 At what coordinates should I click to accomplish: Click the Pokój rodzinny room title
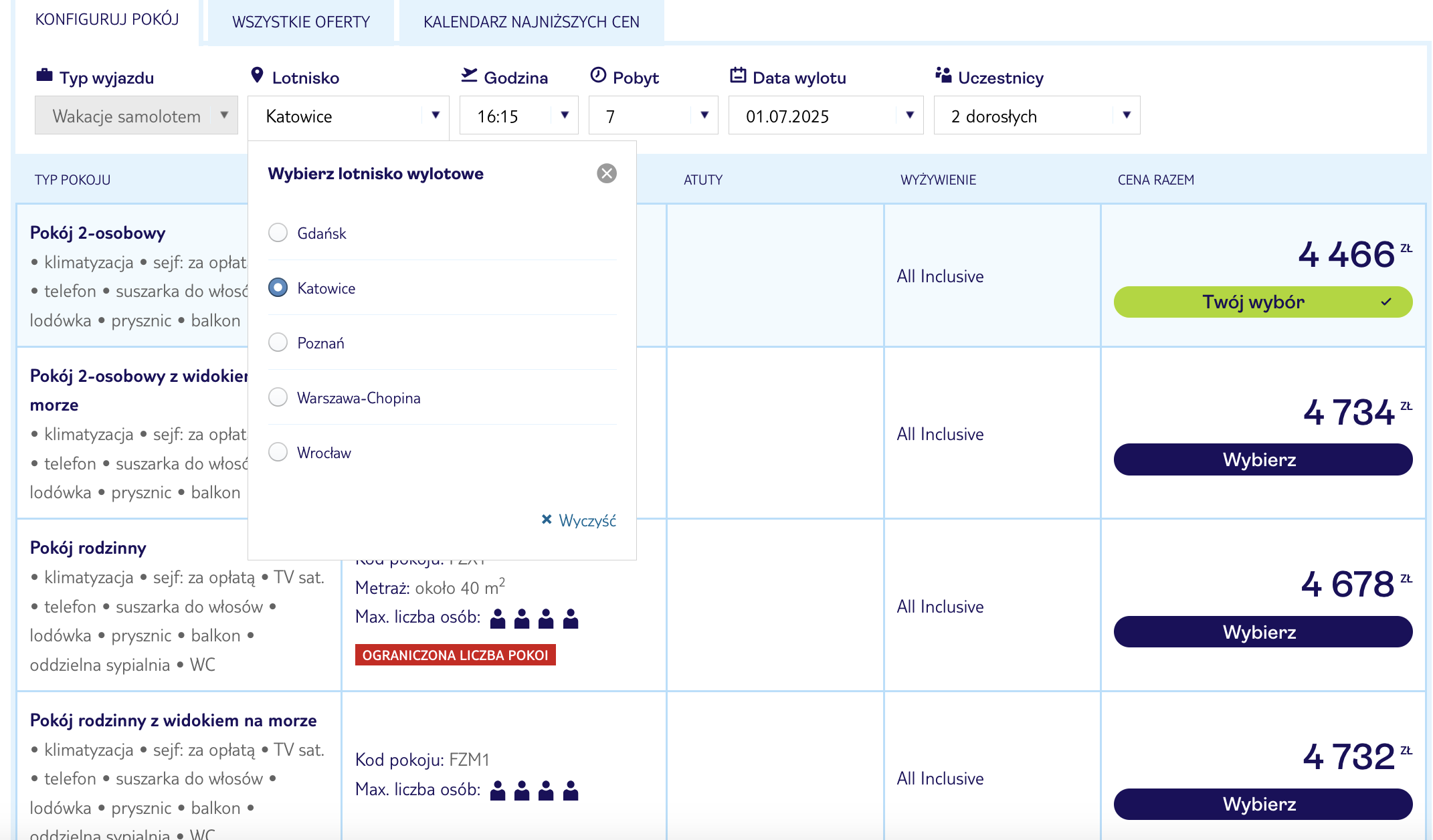click(88, 548)
